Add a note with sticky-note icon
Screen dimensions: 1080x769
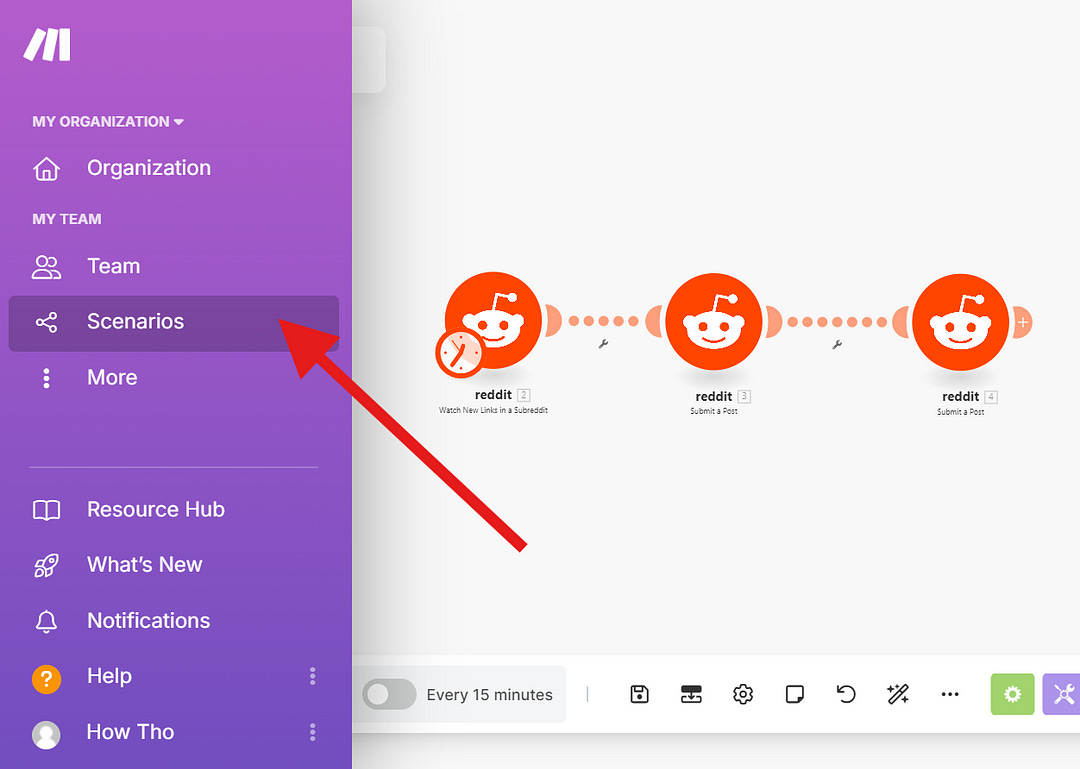(795, 694)
